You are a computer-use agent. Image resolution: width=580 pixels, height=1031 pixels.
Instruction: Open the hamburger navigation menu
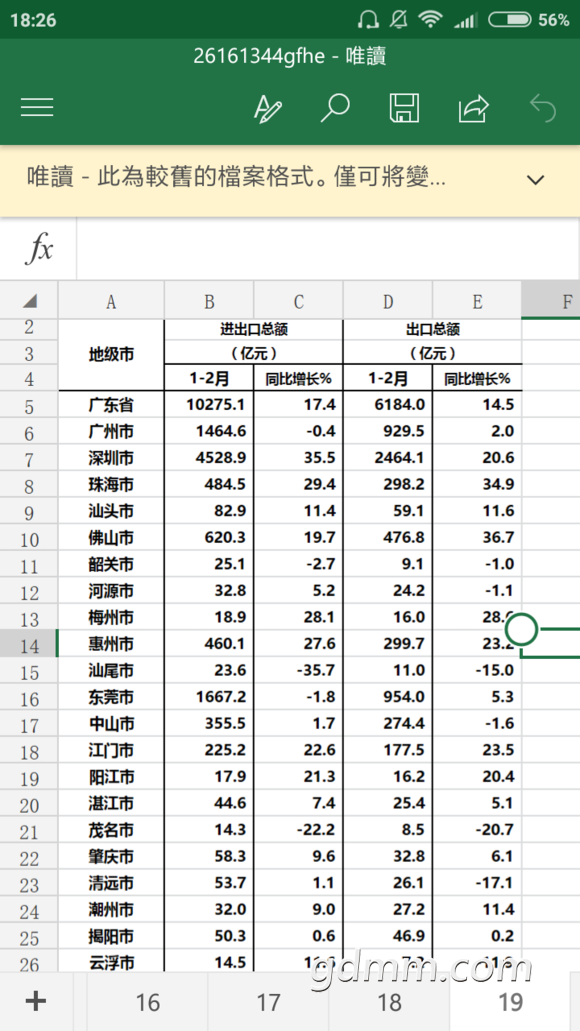[37, 107]
